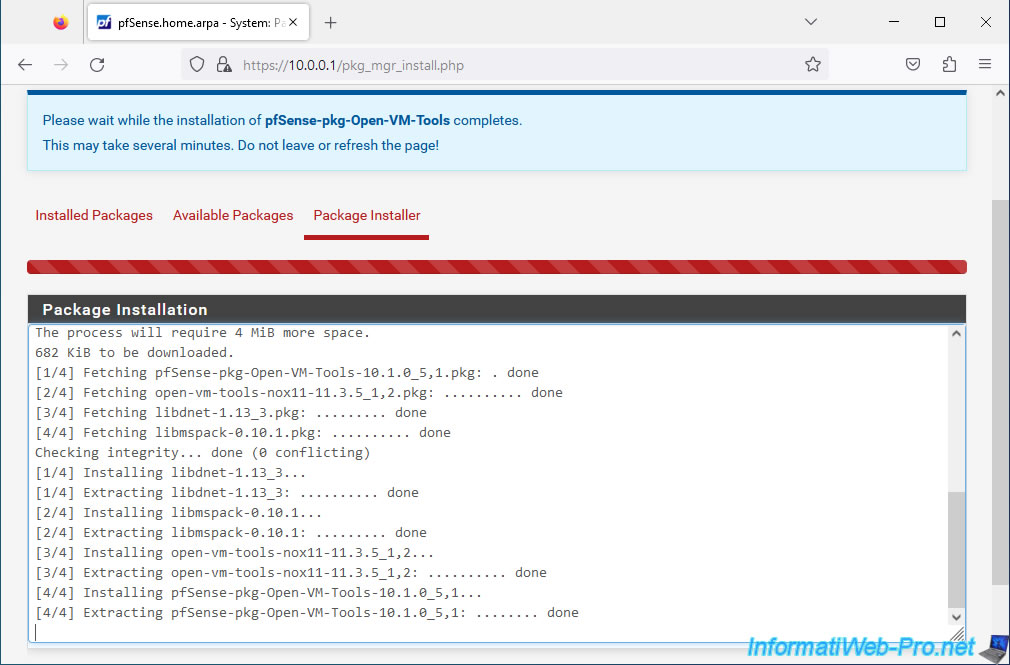The width and height of the screenshot is (1010, 665).
Task: Click log line "[2/4] Fetching open-vm-tools-nox11"
Action: [299, 392]
